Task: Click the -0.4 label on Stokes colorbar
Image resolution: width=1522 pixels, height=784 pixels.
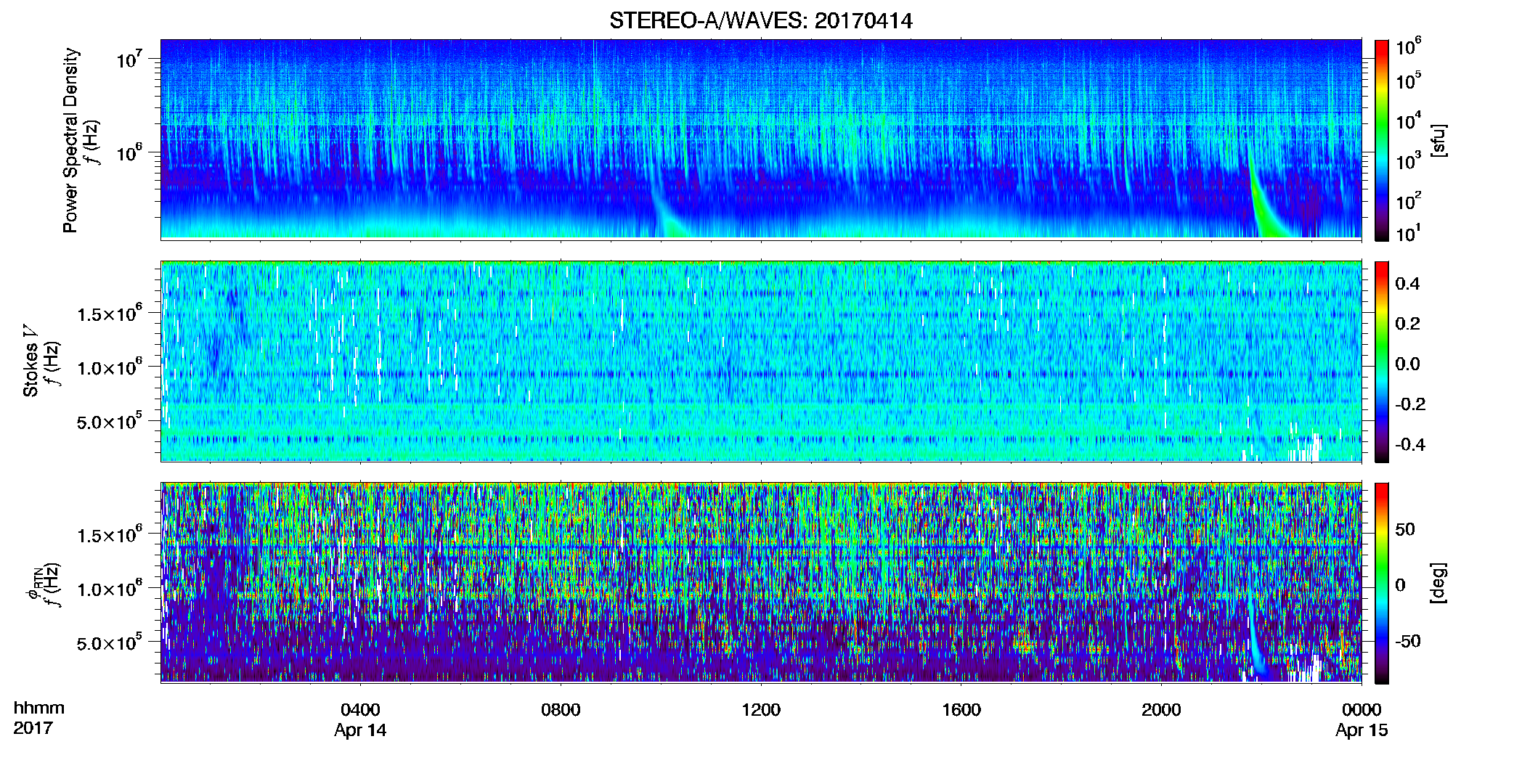Action: click(x=1409, y=445)
